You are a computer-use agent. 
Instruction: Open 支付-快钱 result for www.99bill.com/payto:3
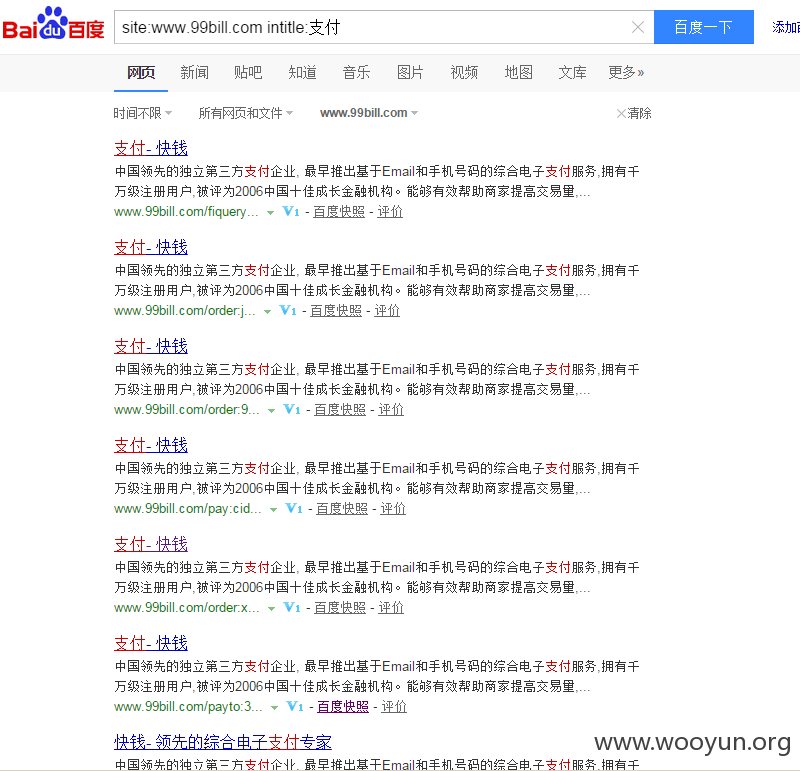pos(151,643)
